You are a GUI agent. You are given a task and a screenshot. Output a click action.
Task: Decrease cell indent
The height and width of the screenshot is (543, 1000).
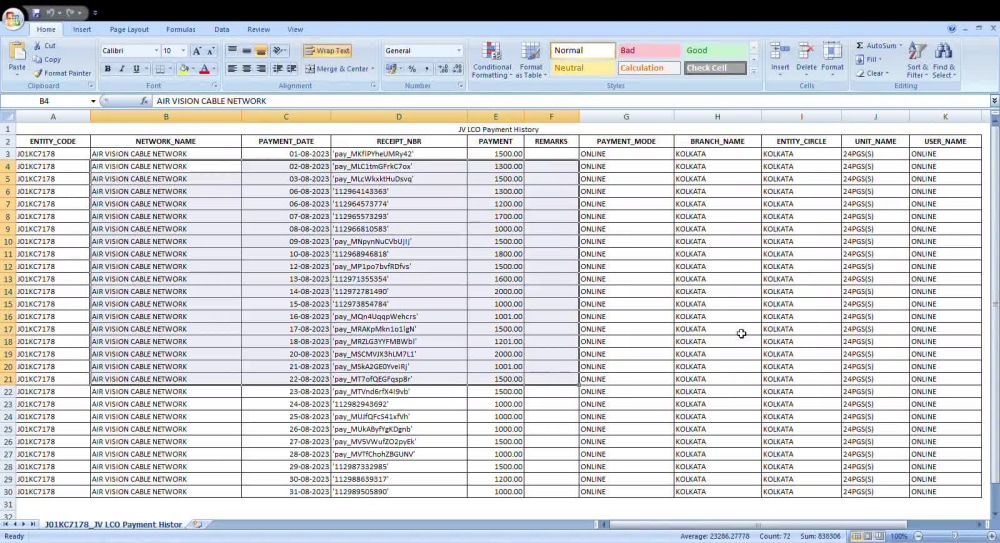[277, 68]
